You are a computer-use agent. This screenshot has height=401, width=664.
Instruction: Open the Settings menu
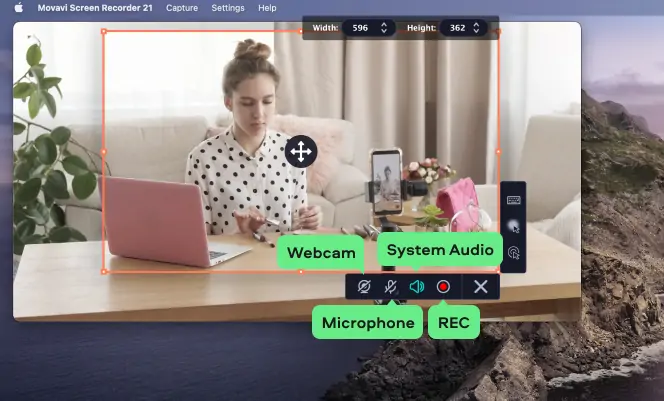click(x=228, y=8)
